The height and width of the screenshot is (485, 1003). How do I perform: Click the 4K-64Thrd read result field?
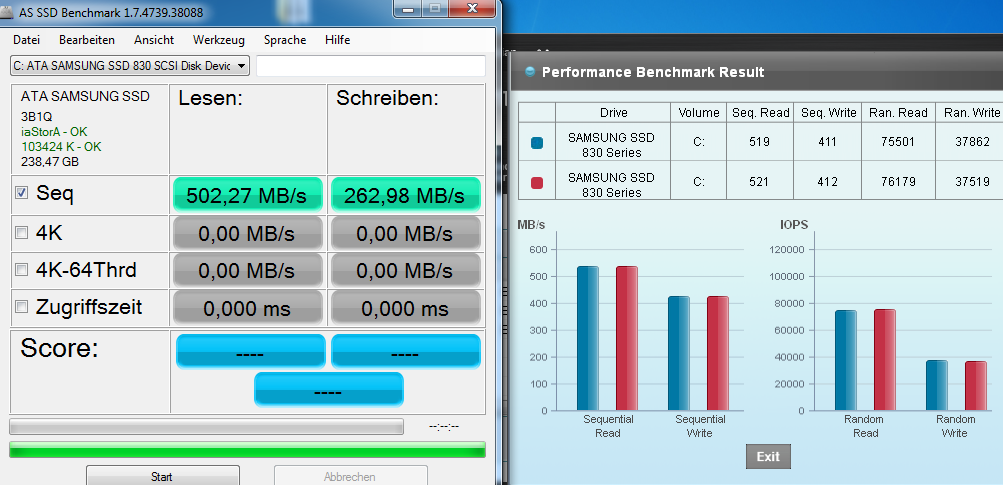(248, 271)
